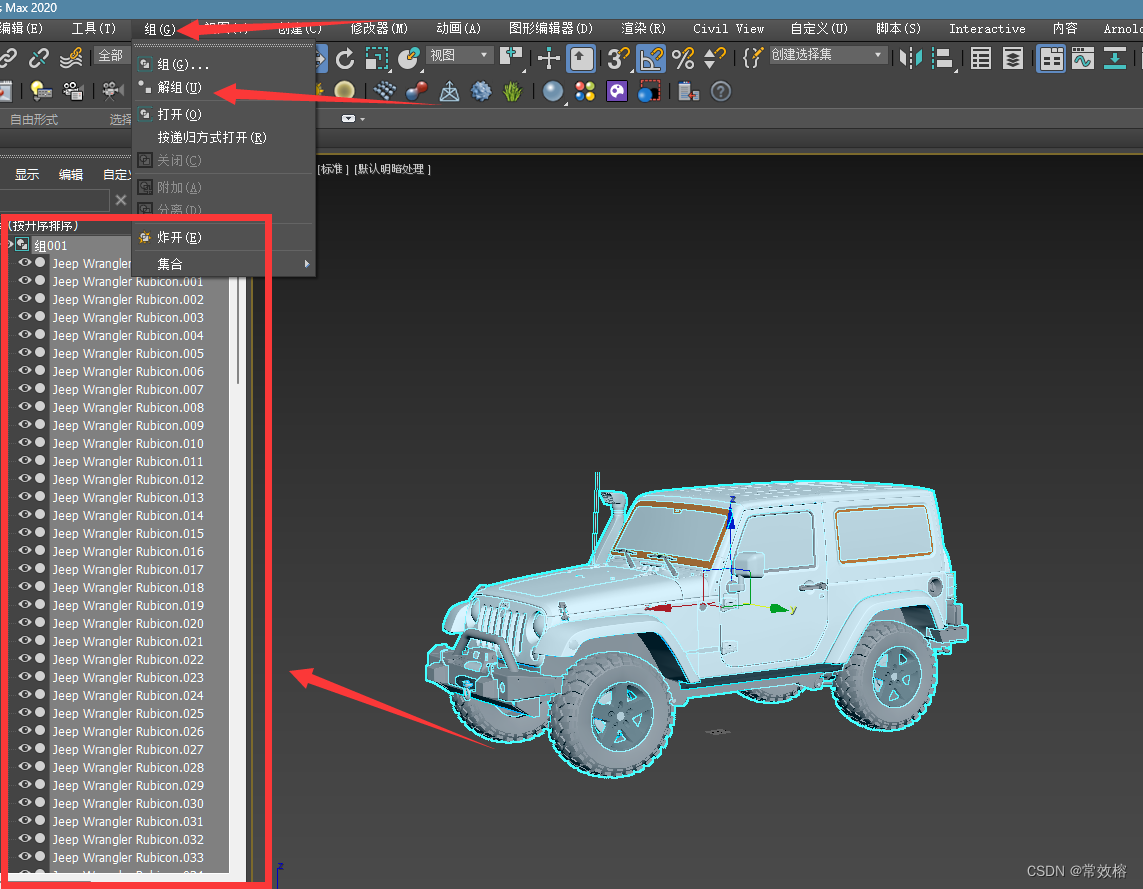Toggle Spinner Snap
1143x889 pixels.
pos(714,58)
